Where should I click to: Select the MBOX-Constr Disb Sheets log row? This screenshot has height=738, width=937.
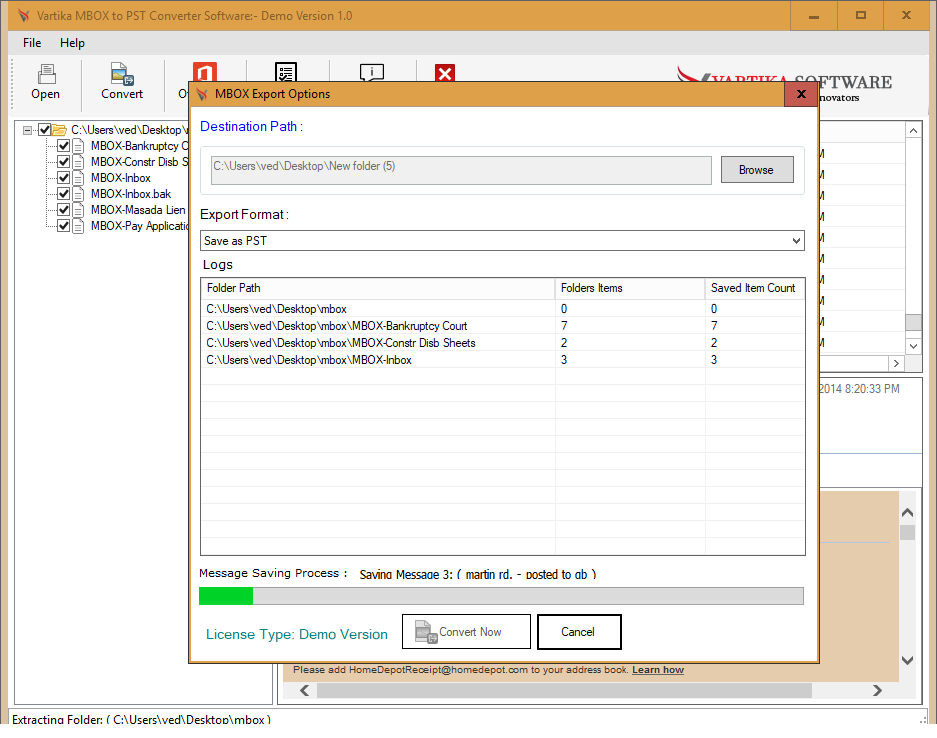point(503,343)
